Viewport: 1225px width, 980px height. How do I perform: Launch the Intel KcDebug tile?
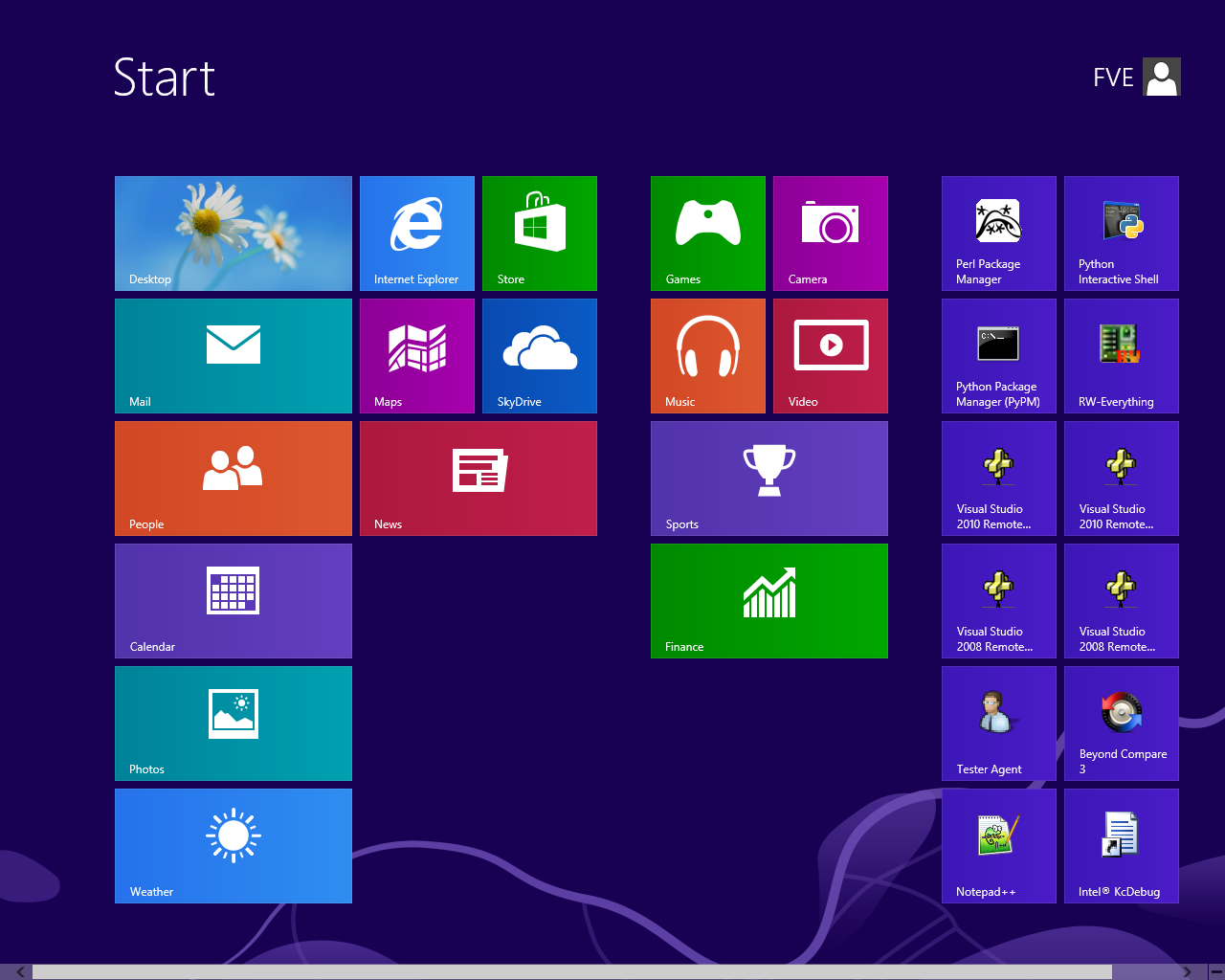click(1122, 846)
